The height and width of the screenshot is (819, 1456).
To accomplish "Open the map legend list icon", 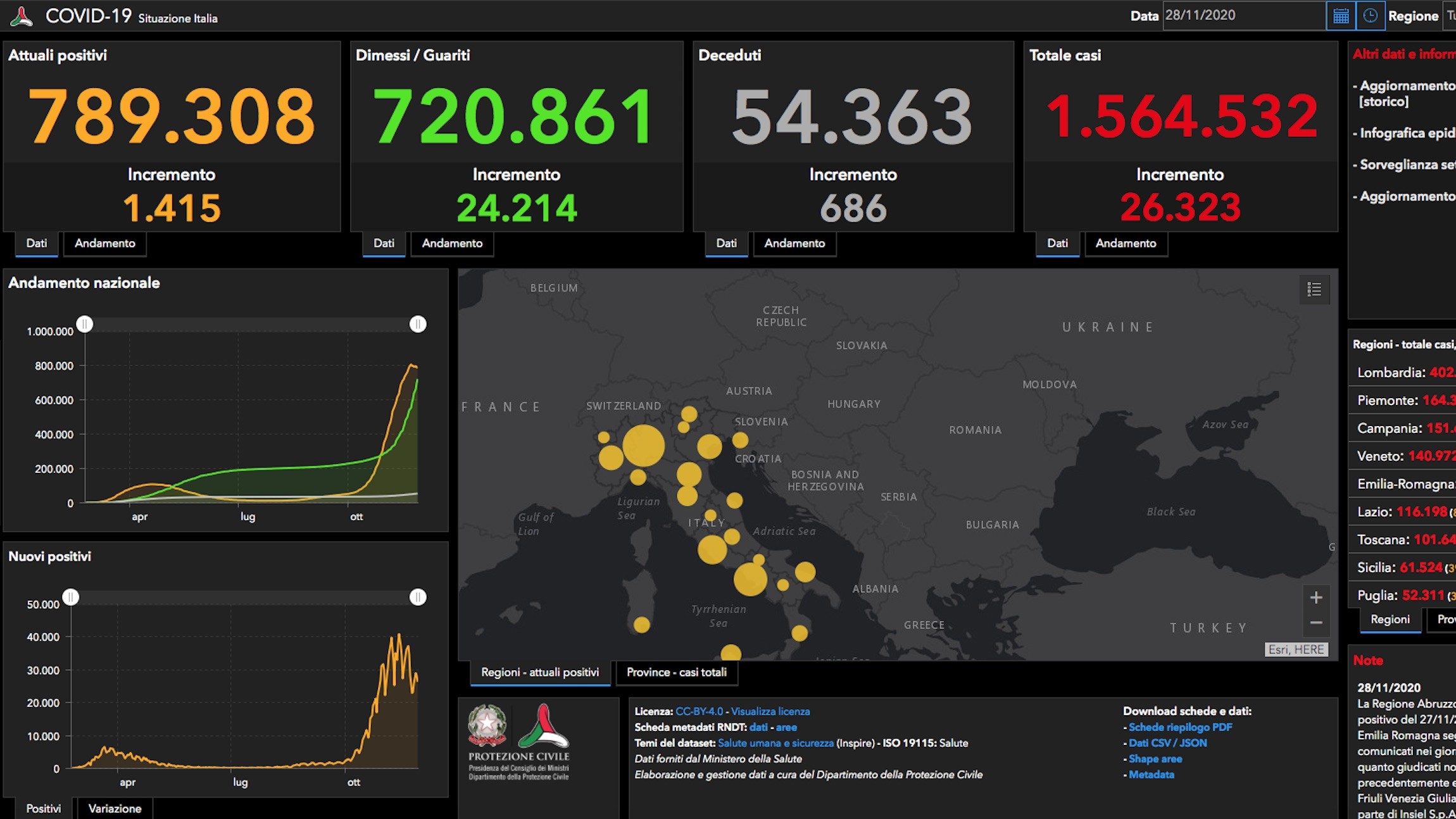I will pyautogui.click(x=1314, y=289).
